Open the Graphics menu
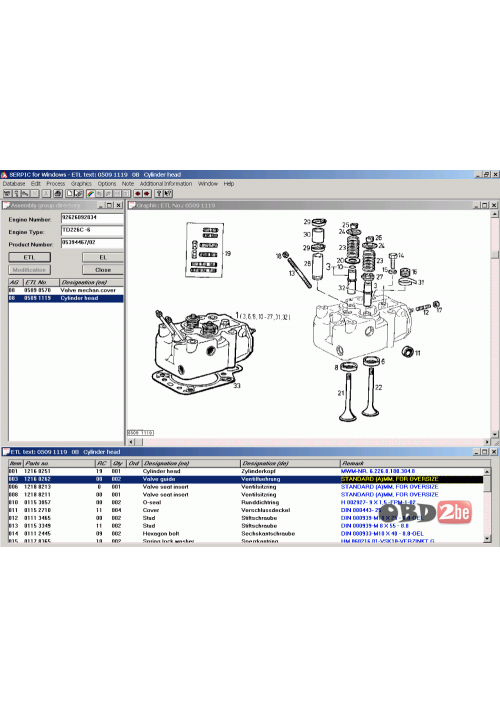Image resolution: width=500 pixels, height=717 pixels. pos(81,183)
